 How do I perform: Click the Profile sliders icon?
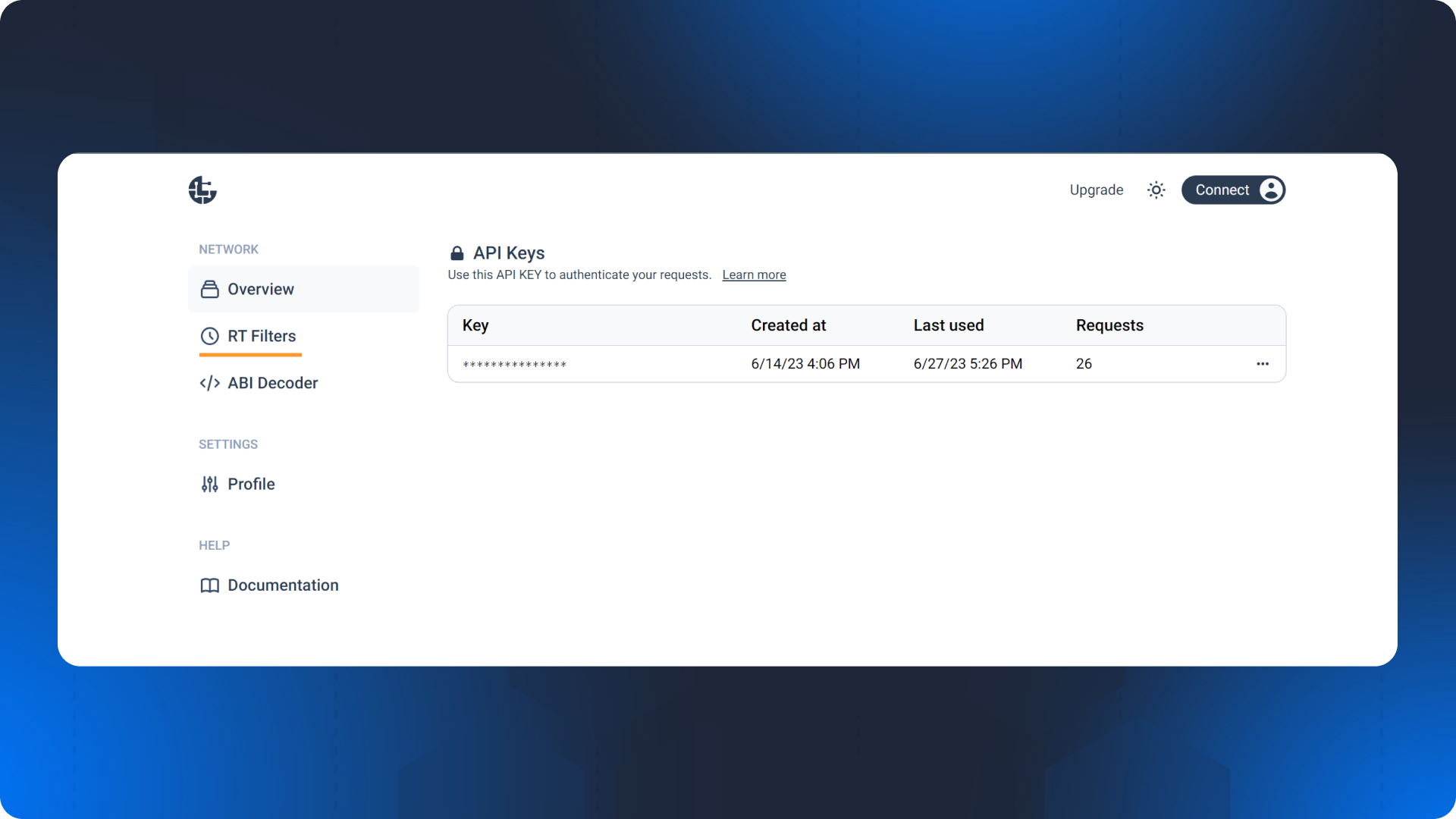(210, 484)
